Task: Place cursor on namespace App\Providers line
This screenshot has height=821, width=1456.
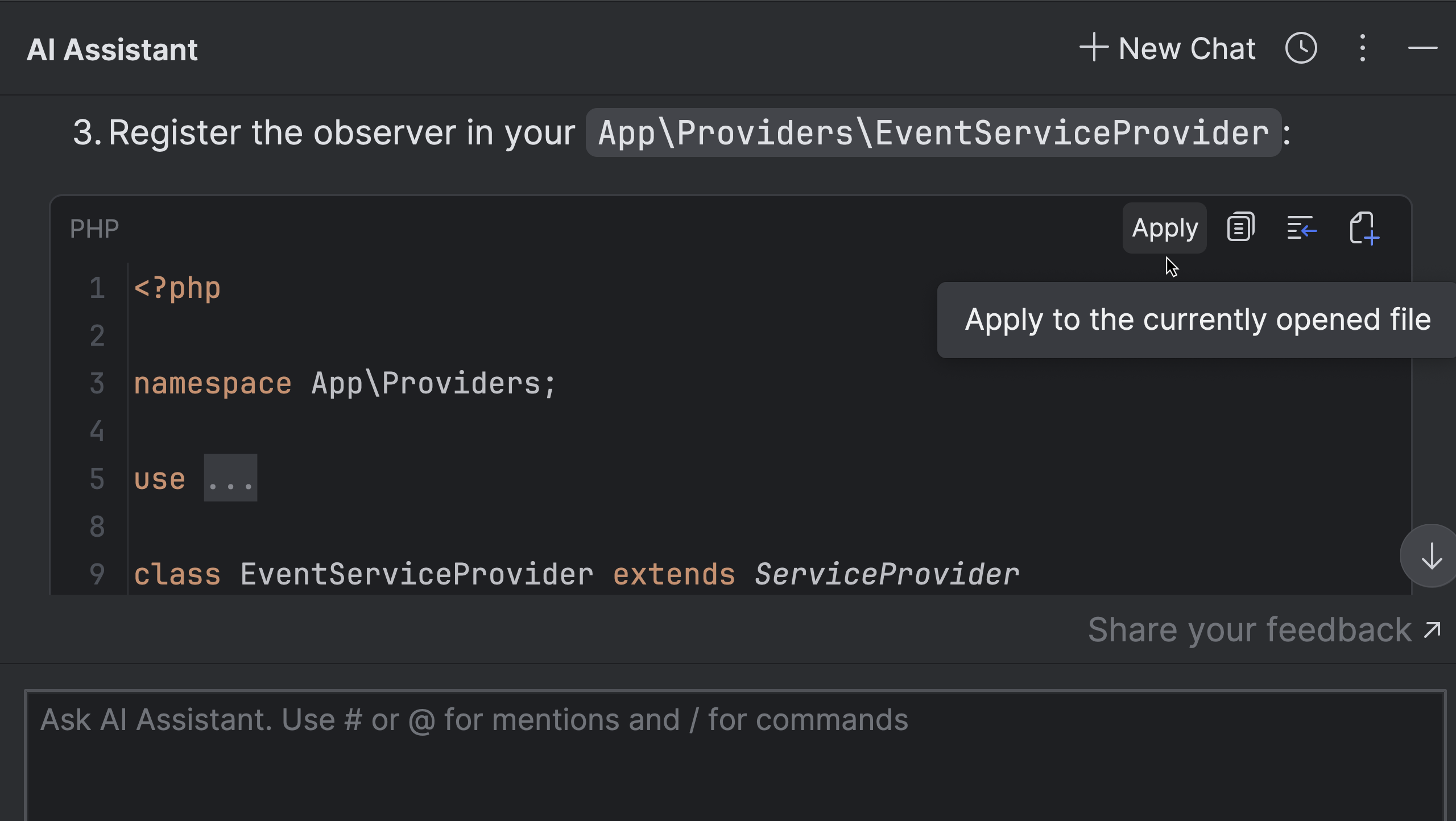Action: (x=345, y=383)
